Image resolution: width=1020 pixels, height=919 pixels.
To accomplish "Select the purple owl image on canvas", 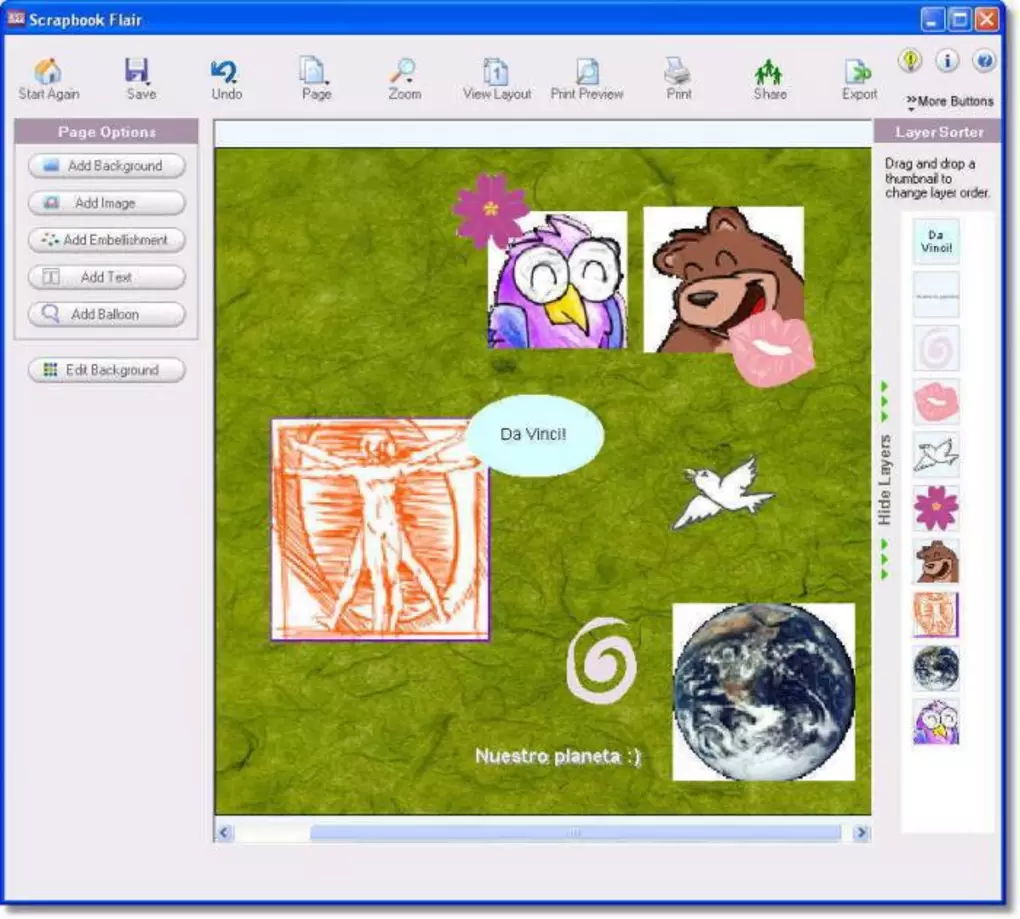I will point(557,280).
